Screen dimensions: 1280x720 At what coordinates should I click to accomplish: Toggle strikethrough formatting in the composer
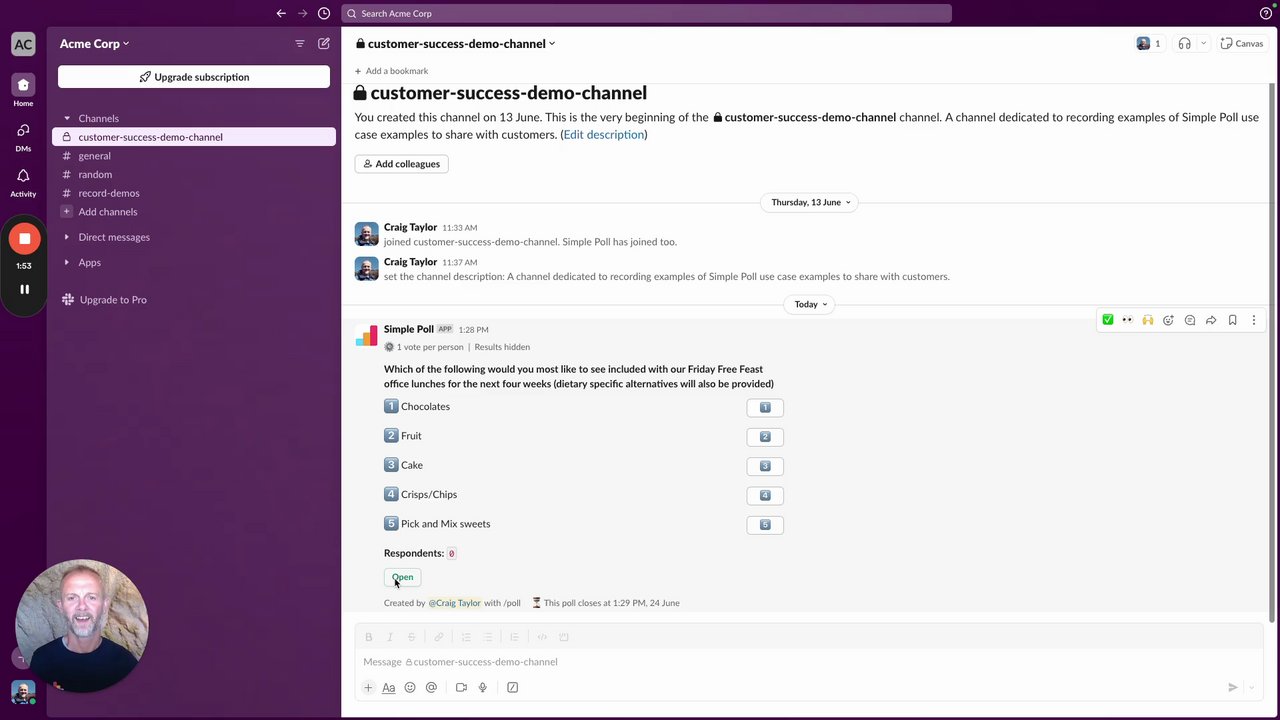(x=411, y=637)
